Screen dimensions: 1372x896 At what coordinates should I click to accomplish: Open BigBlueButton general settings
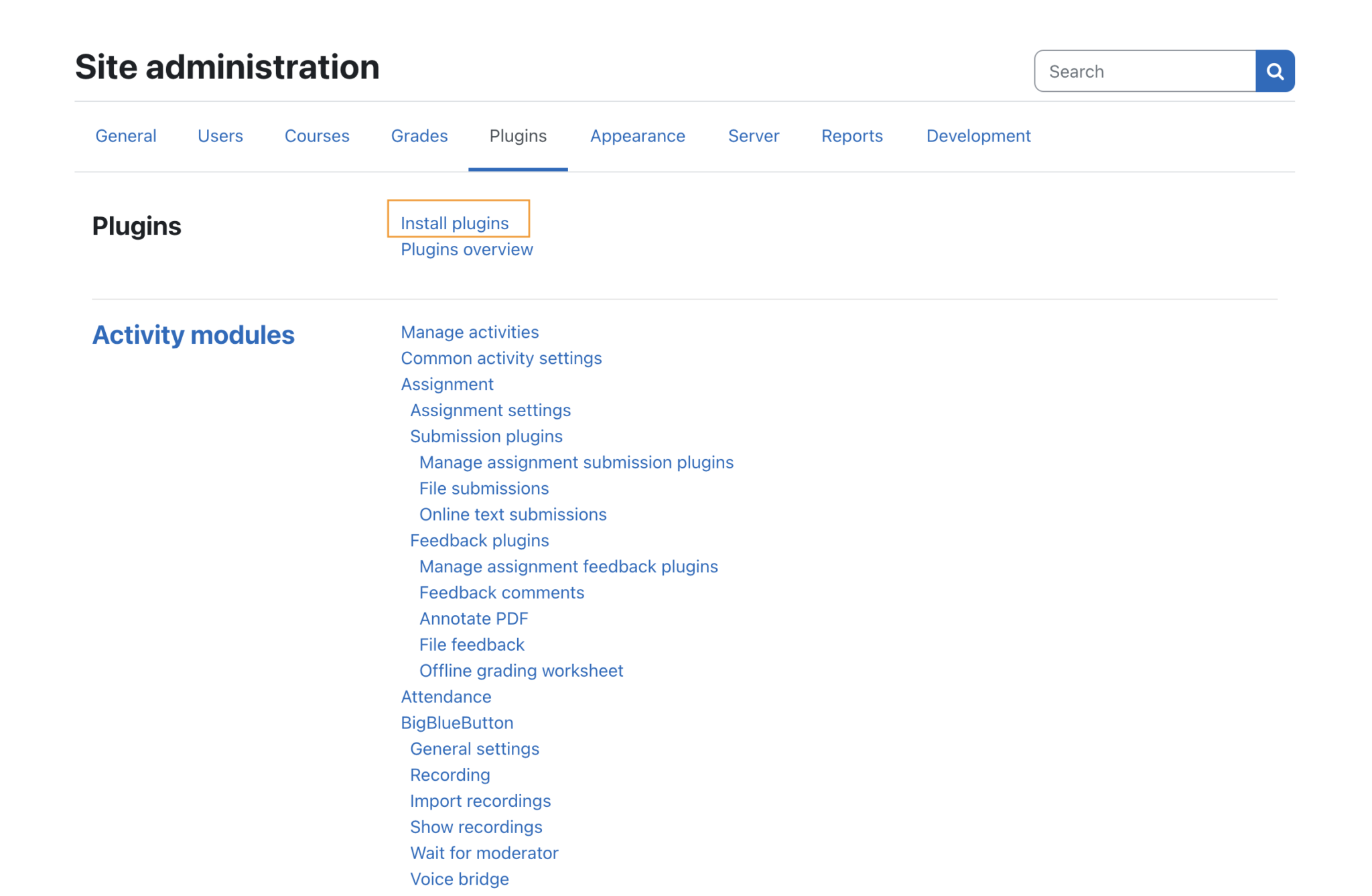click(x=474, y=749)
